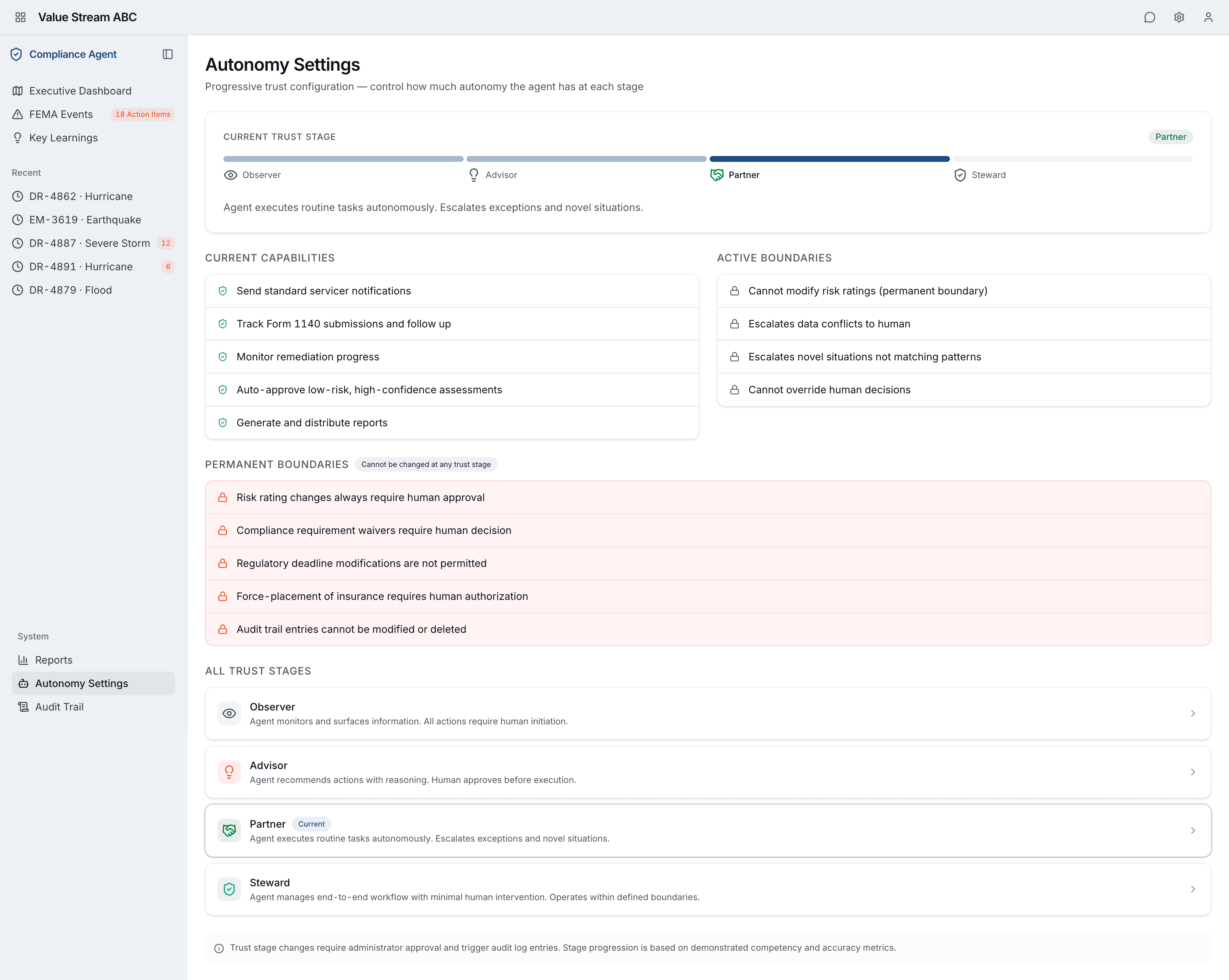Open the app grid icon beside Value Stream ABC
Image resolution: width=1229 pixels, height=980 pixels.
pos(21,17)
